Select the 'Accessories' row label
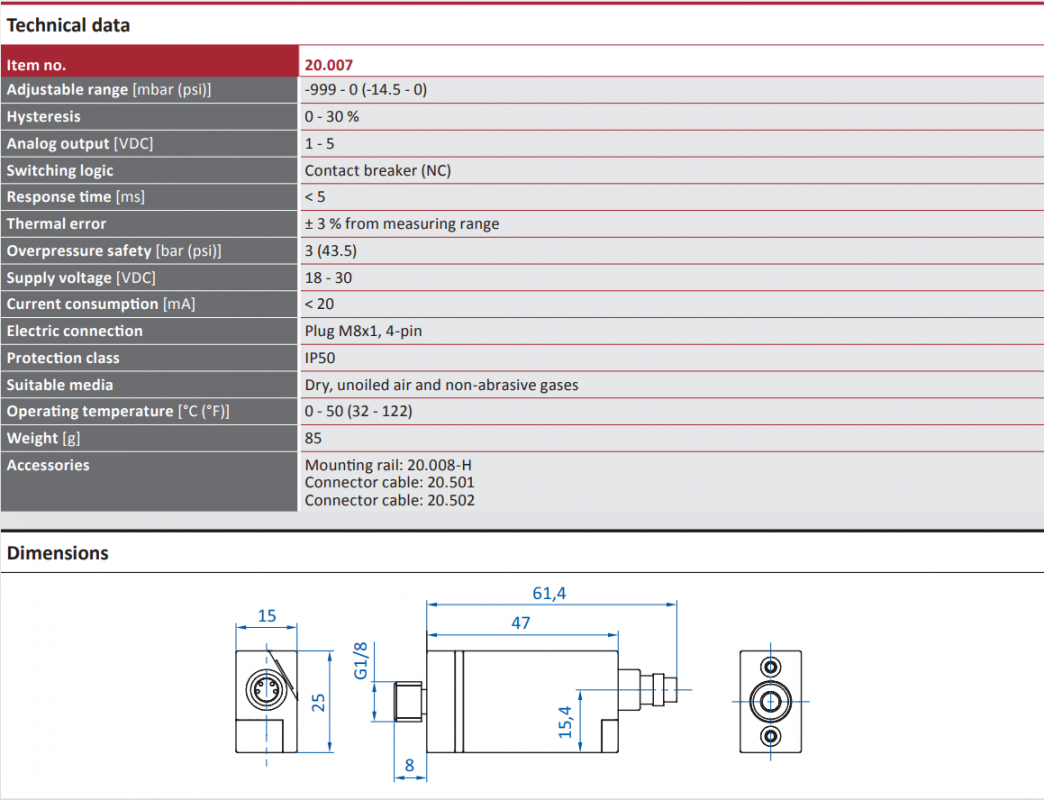The image size is (1044, 800). 47,465
